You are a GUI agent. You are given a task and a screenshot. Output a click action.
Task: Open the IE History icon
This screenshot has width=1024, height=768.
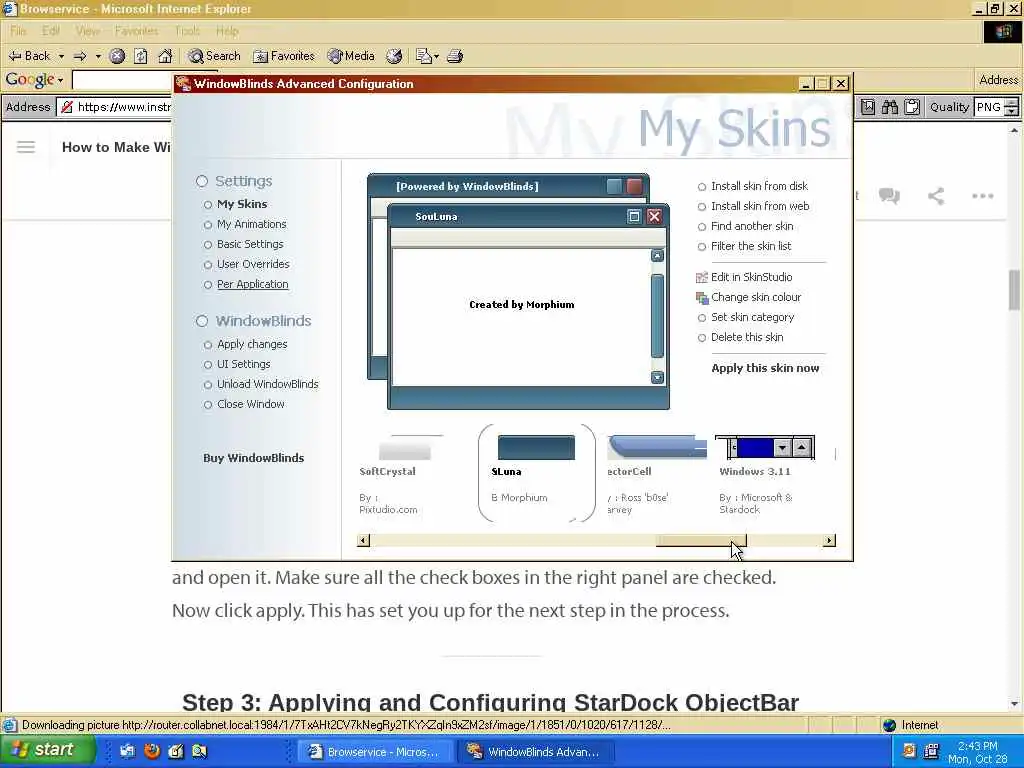(x=394, y=56)
